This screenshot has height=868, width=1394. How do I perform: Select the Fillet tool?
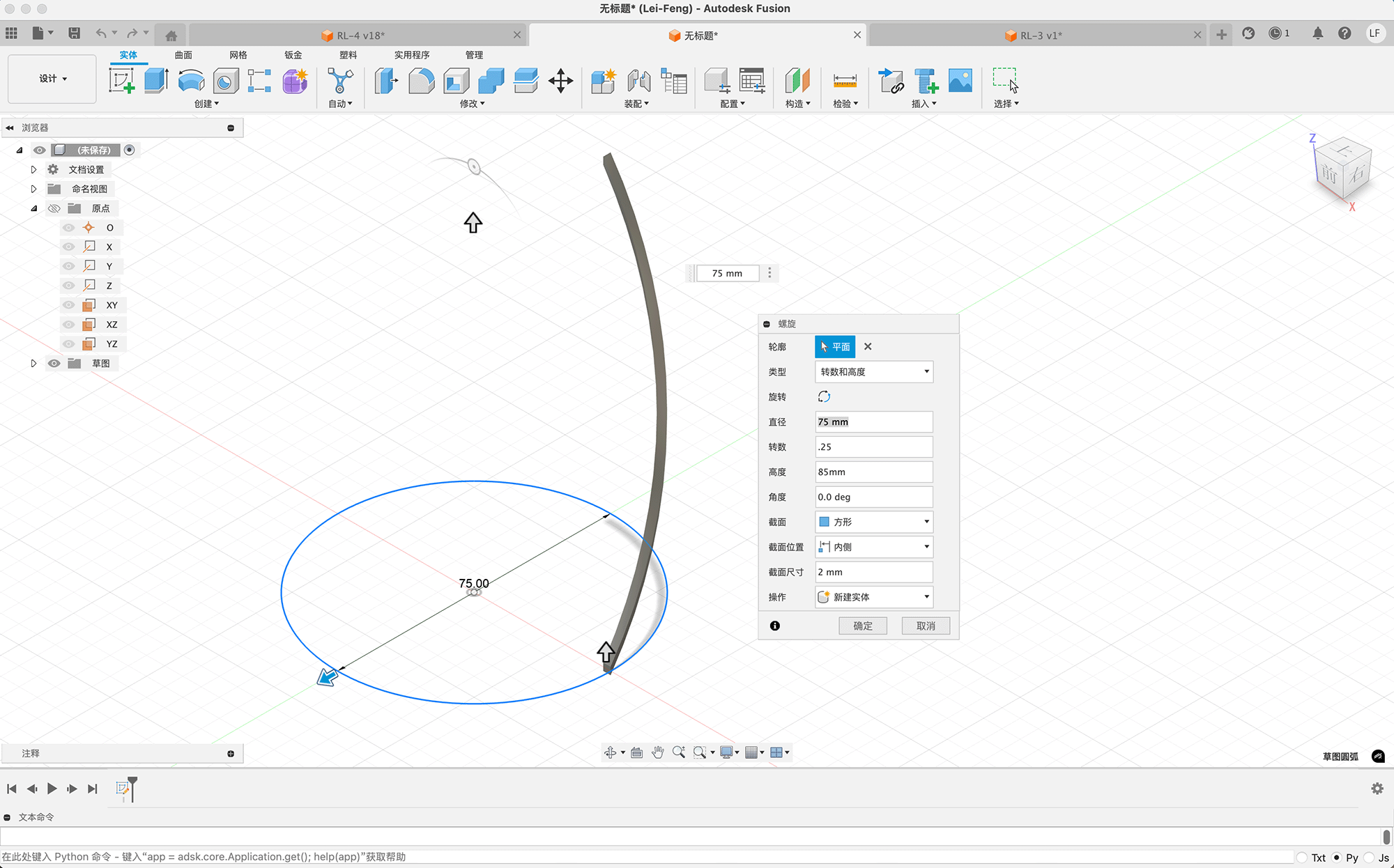click(x=421, y=81)
